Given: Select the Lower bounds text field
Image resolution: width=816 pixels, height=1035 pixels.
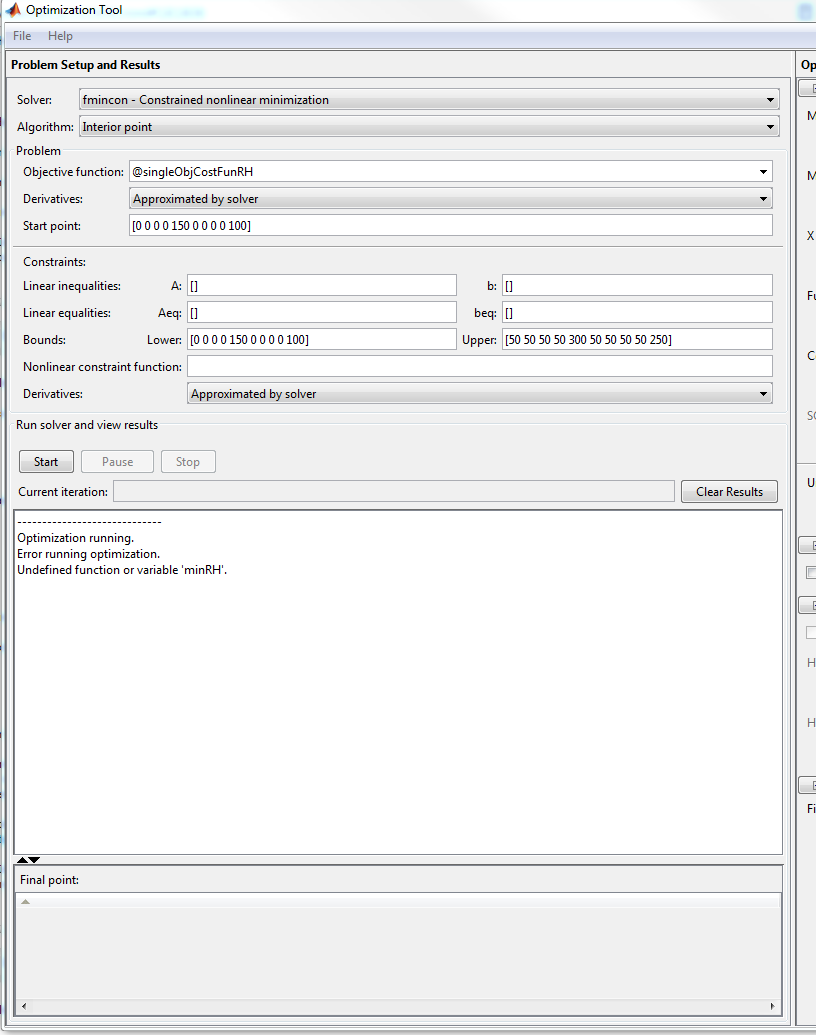Looking at the screenshot, I should [321, 340].
